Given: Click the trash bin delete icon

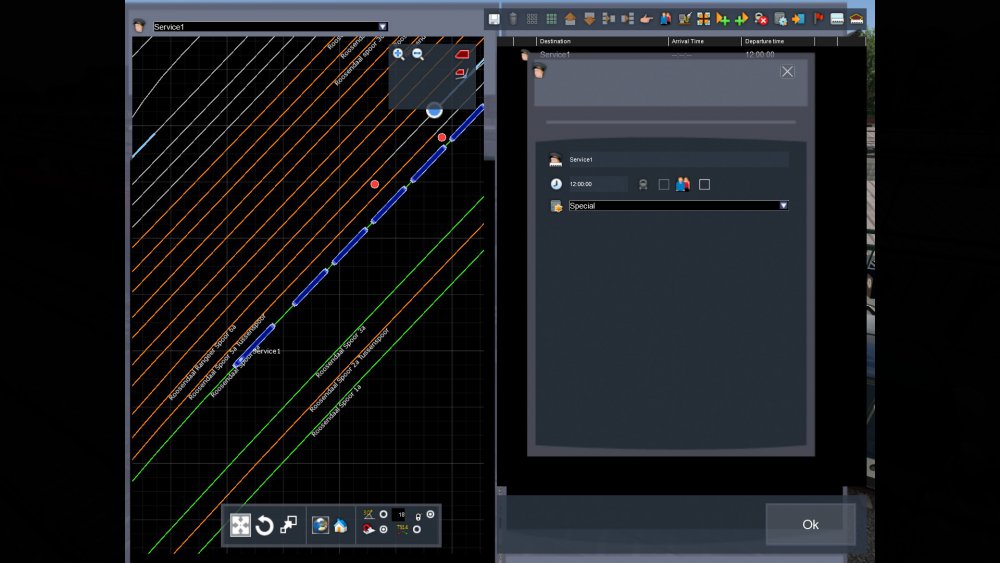Looking at the screenshot, I should [513, 19].
